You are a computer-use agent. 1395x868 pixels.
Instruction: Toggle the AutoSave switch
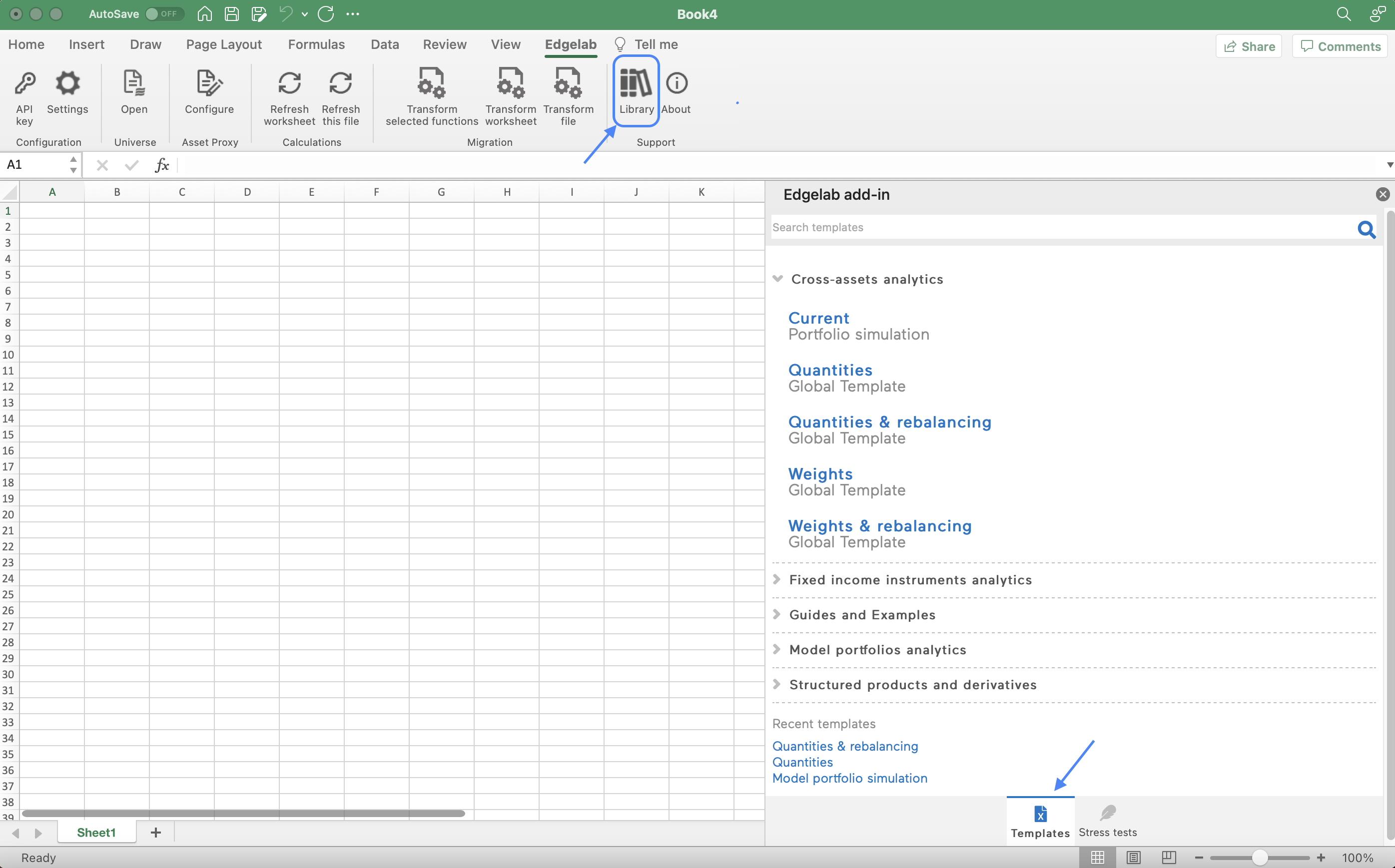[164, 14]
